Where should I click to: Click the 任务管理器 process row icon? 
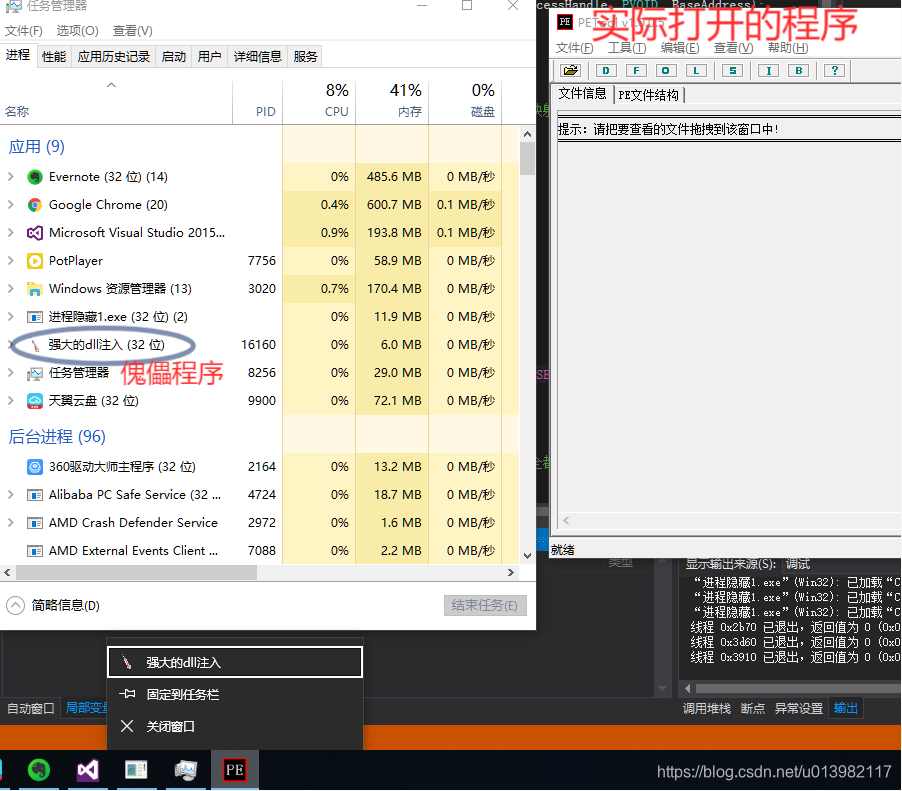(x=35, y=373)
